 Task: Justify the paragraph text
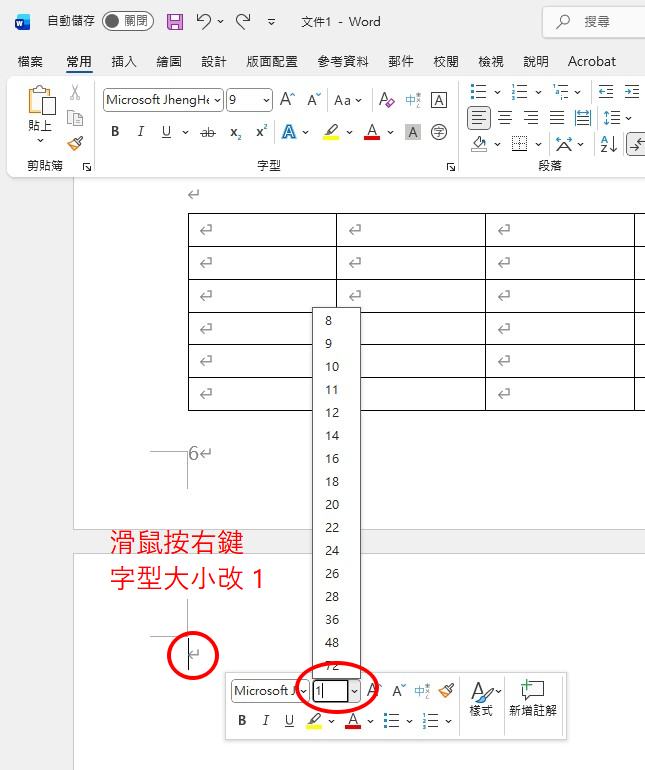557,118
